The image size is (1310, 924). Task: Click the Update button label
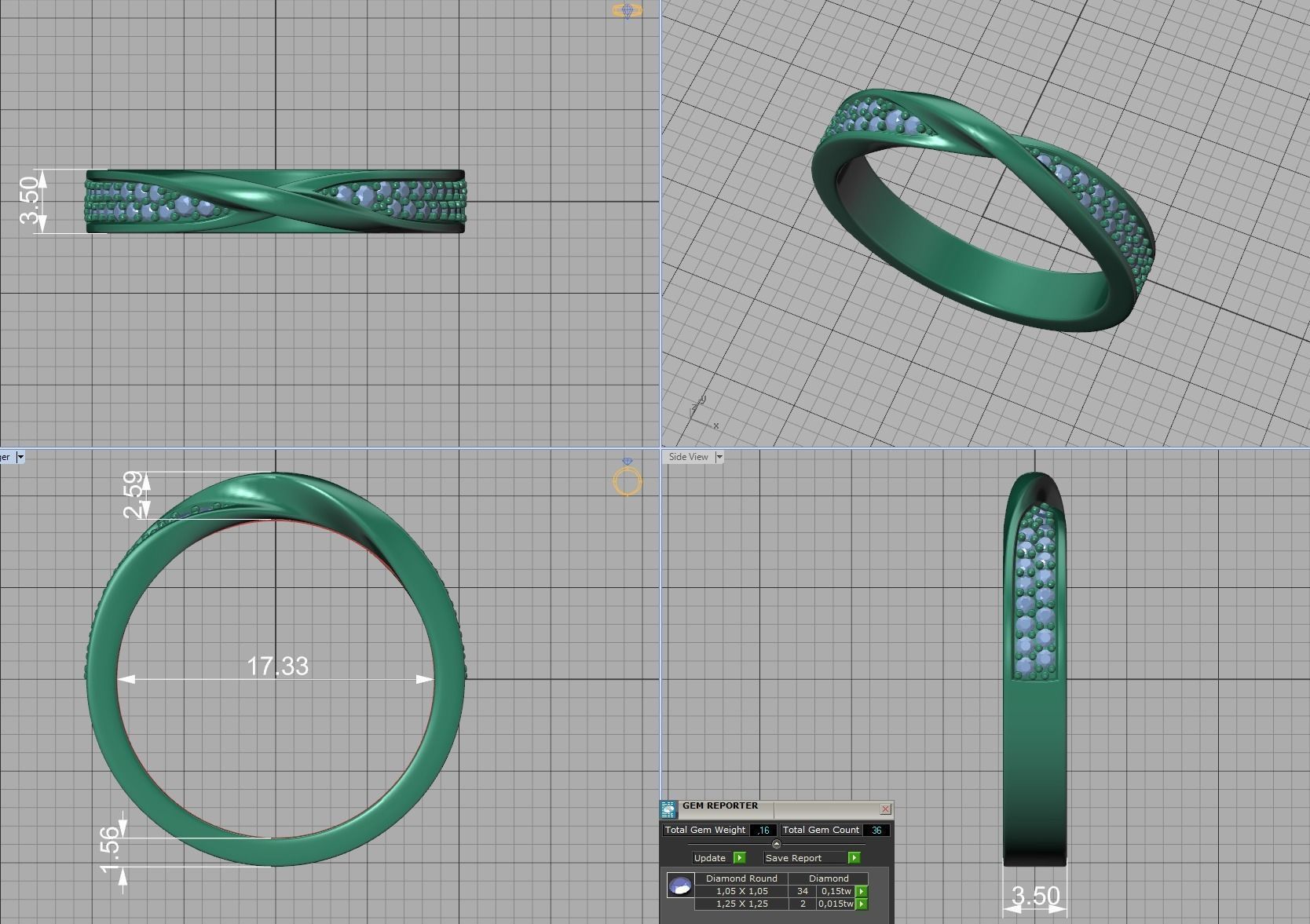tap(710, 858)
